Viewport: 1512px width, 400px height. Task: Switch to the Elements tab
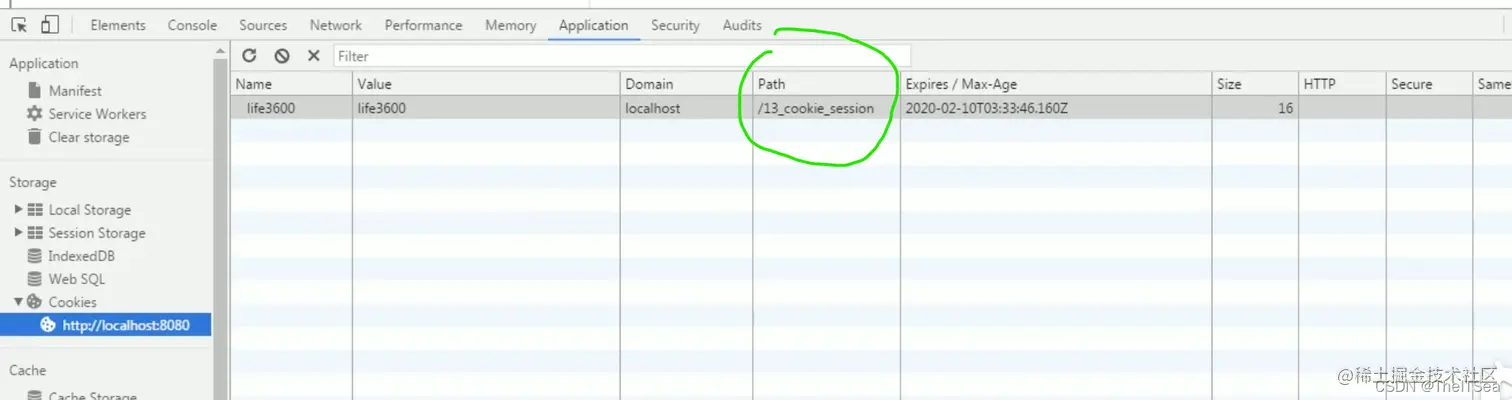(x=118, y=25)
